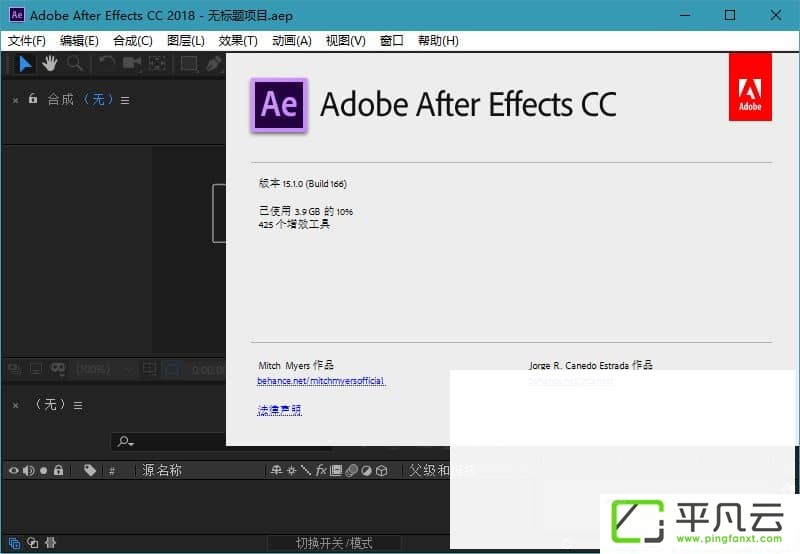Close the (无) timeline panel tab
The height and width of the screenshot is (554, 800).
pyautogui.click(x=15, y=406)
